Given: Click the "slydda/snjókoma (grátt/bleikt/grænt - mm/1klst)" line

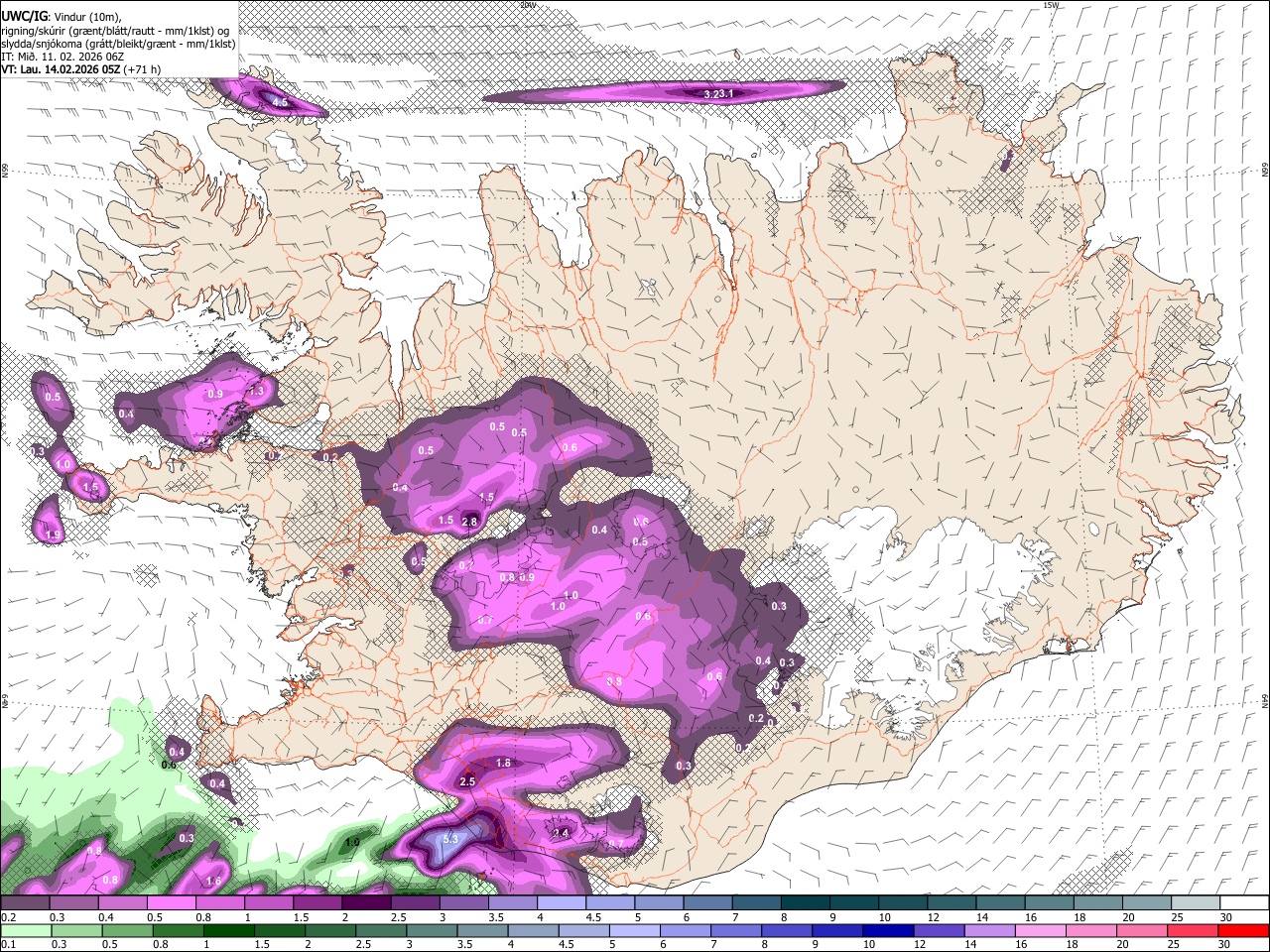Looking at the screenshot, I should click(119, 44).
